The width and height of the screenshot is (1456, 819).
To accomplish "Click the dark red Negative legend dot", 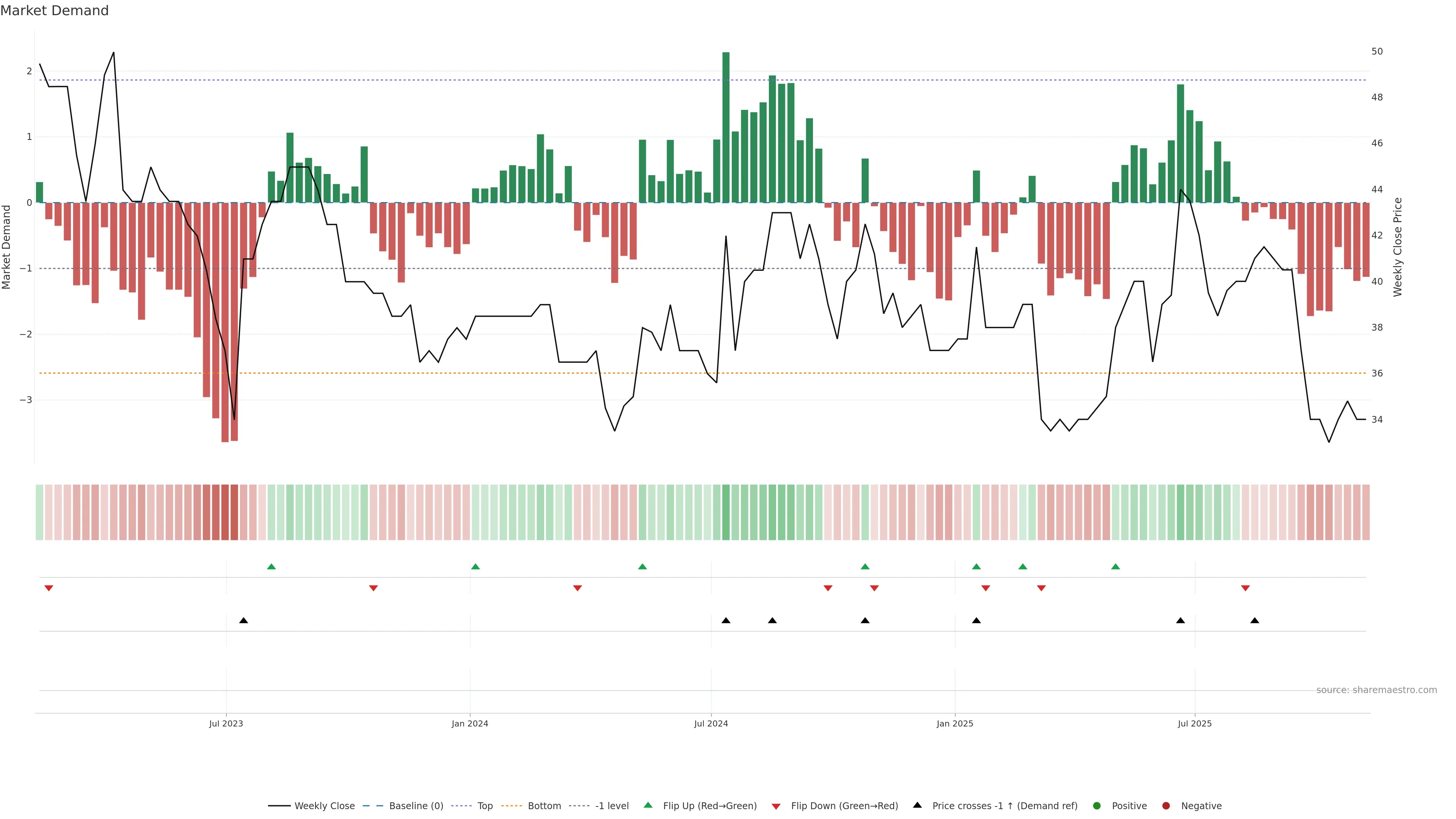I will (1166, 805).
